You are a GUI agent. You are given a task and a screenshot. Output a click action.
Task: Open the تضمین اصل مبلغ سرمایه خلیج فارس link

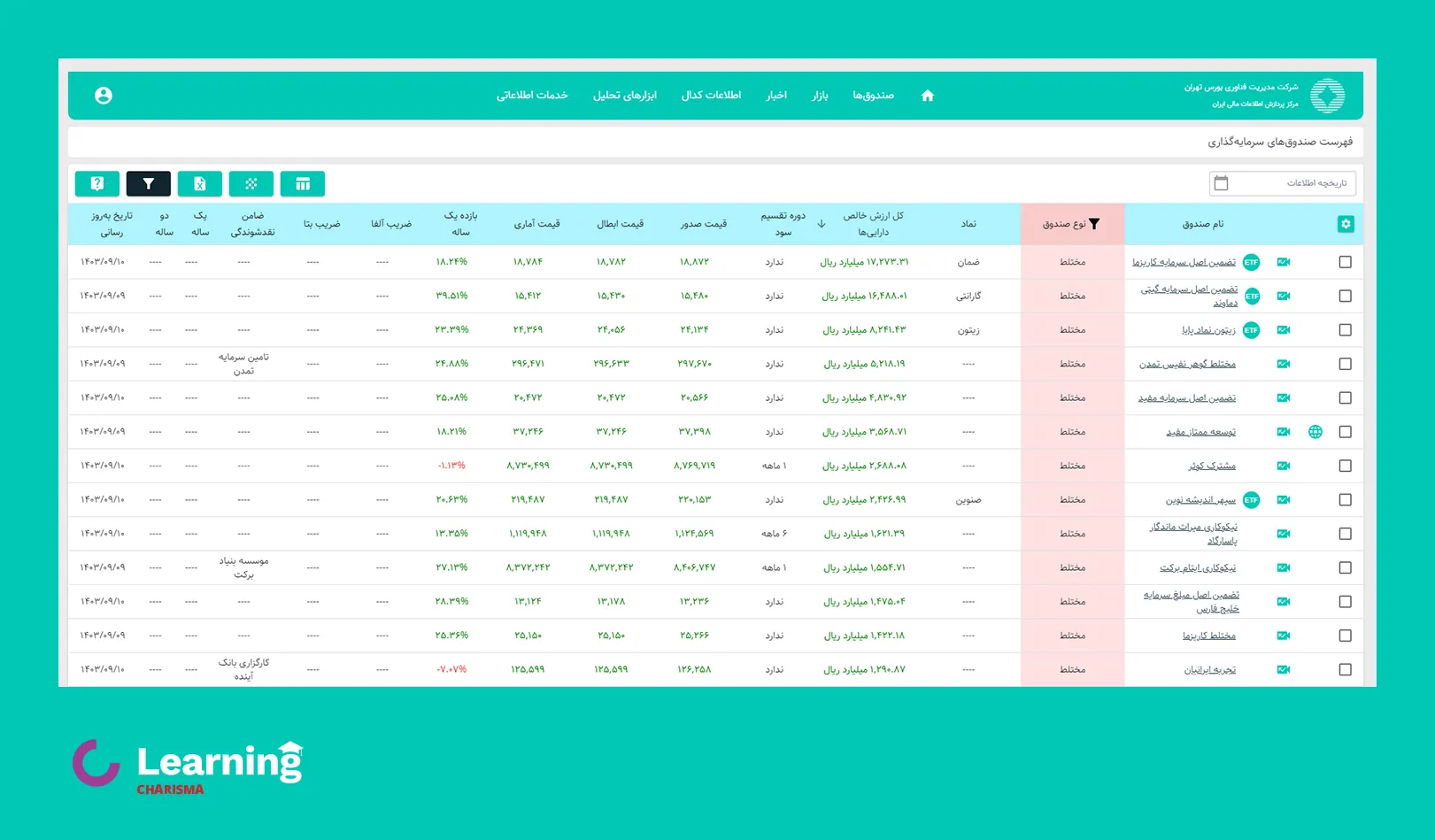tap(1192, 602)
